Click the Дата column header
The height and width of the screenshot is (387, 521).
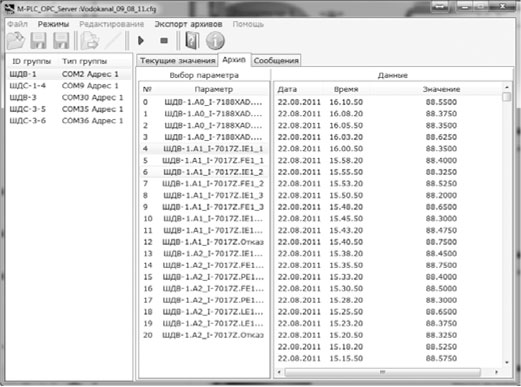pos(287,89)
